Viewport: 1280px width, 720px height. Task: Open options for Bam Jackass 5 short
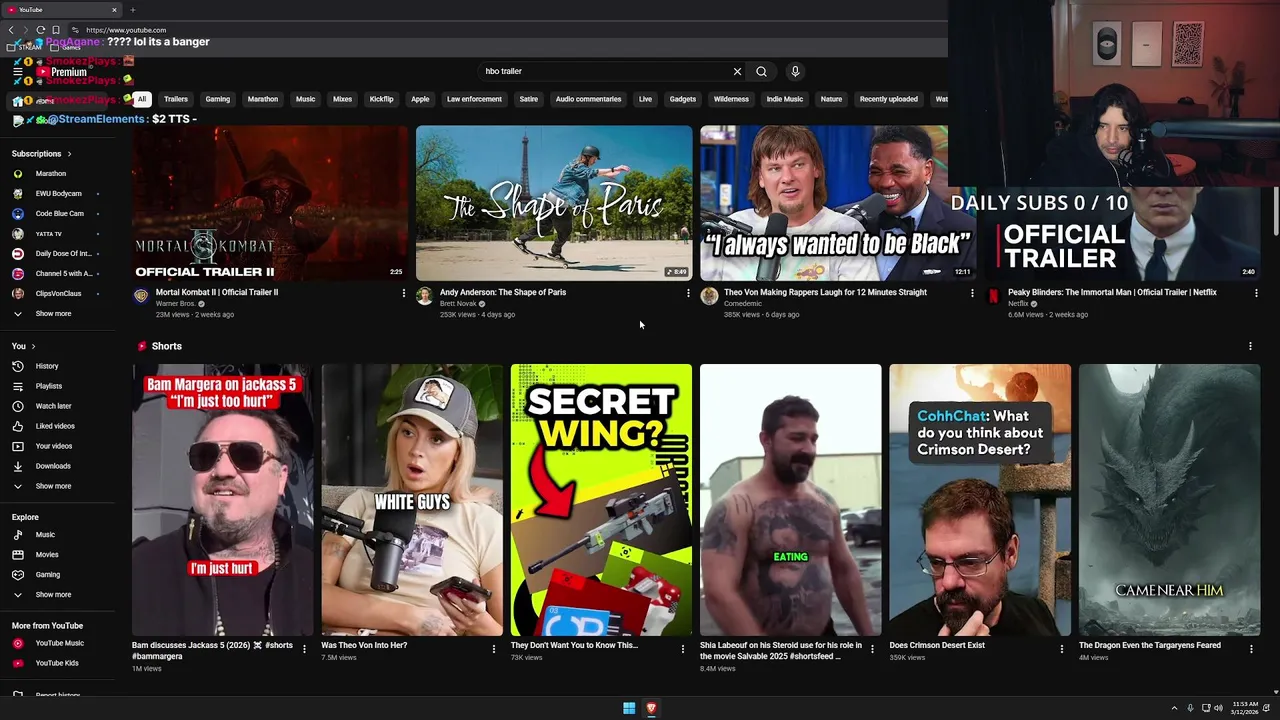coord(304,649)
